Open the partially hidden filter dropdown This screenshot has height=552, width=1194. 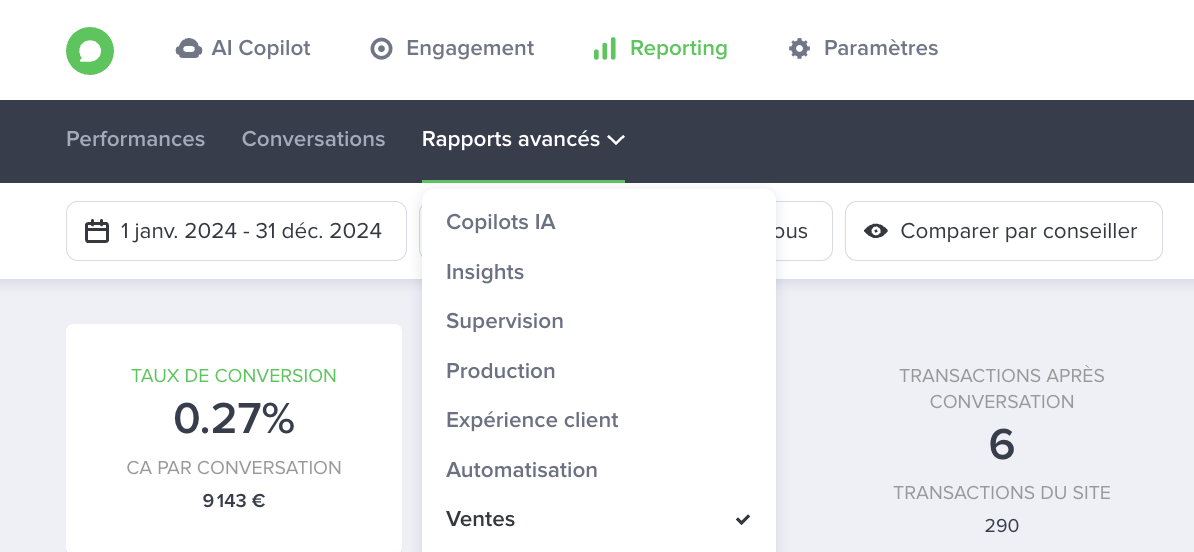coord(803,231)
